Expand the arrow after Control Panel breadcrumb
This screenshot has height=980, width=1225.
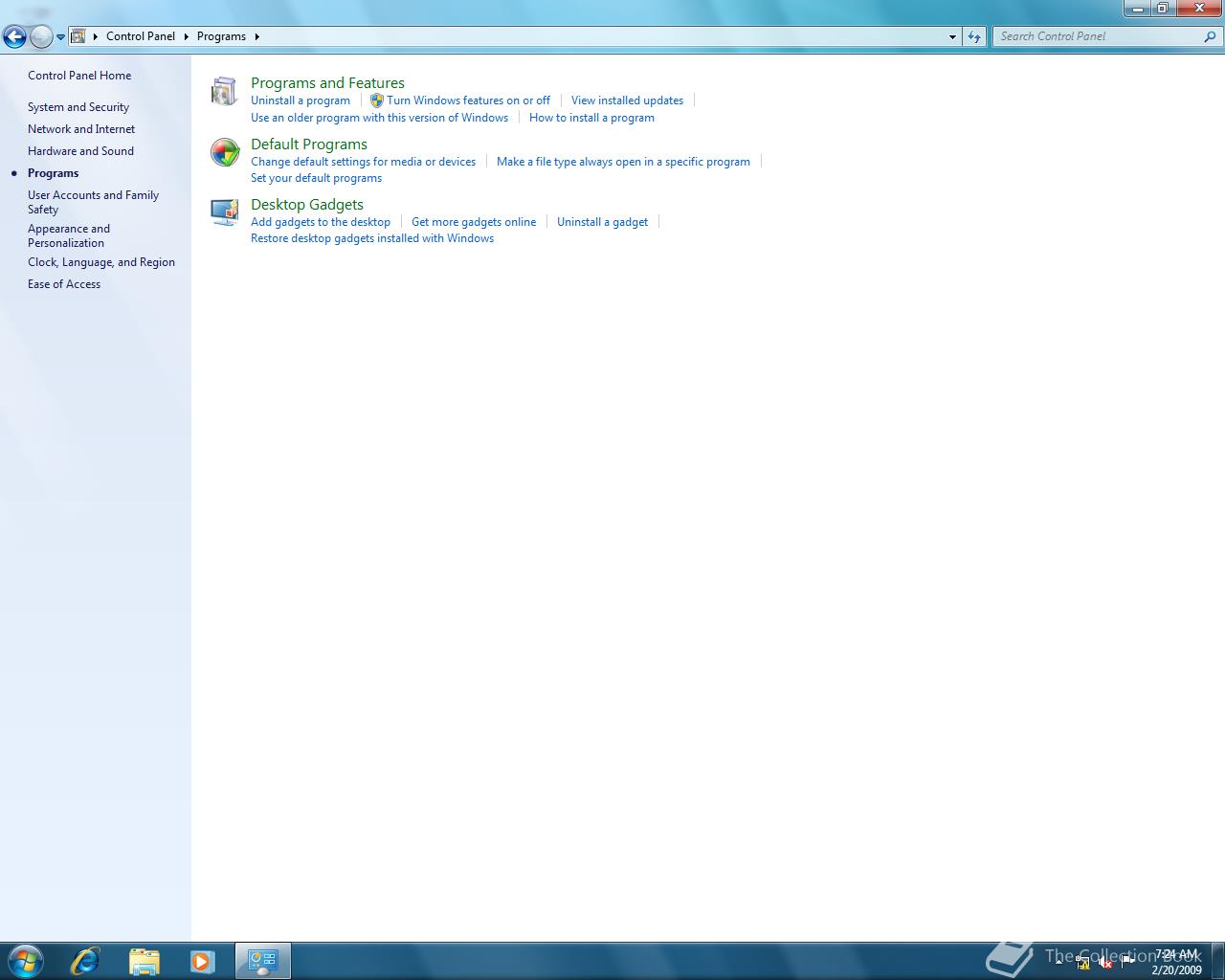(x=186, y=36)
